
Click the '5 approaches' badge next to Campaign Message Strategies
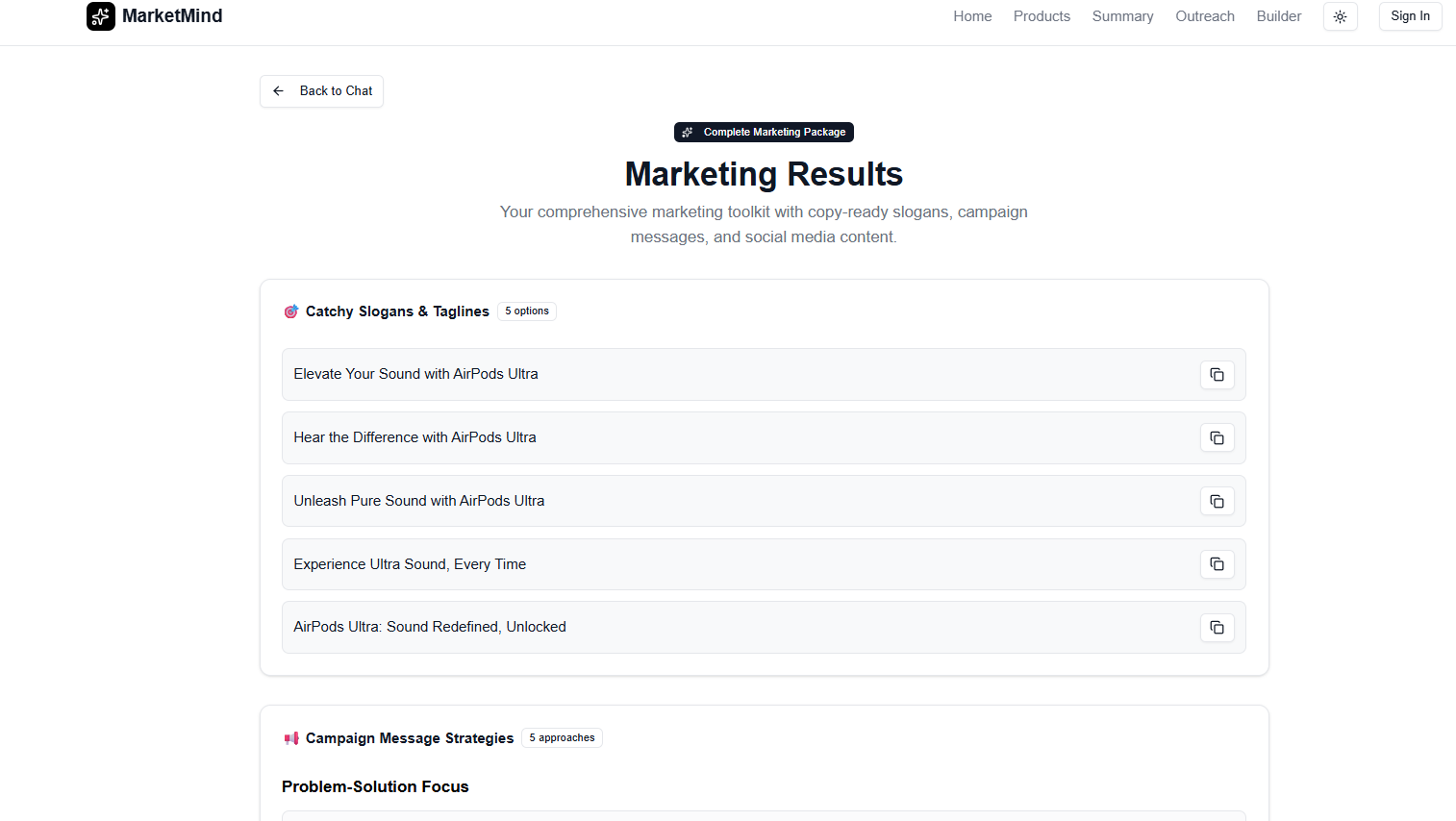[562, 737]
